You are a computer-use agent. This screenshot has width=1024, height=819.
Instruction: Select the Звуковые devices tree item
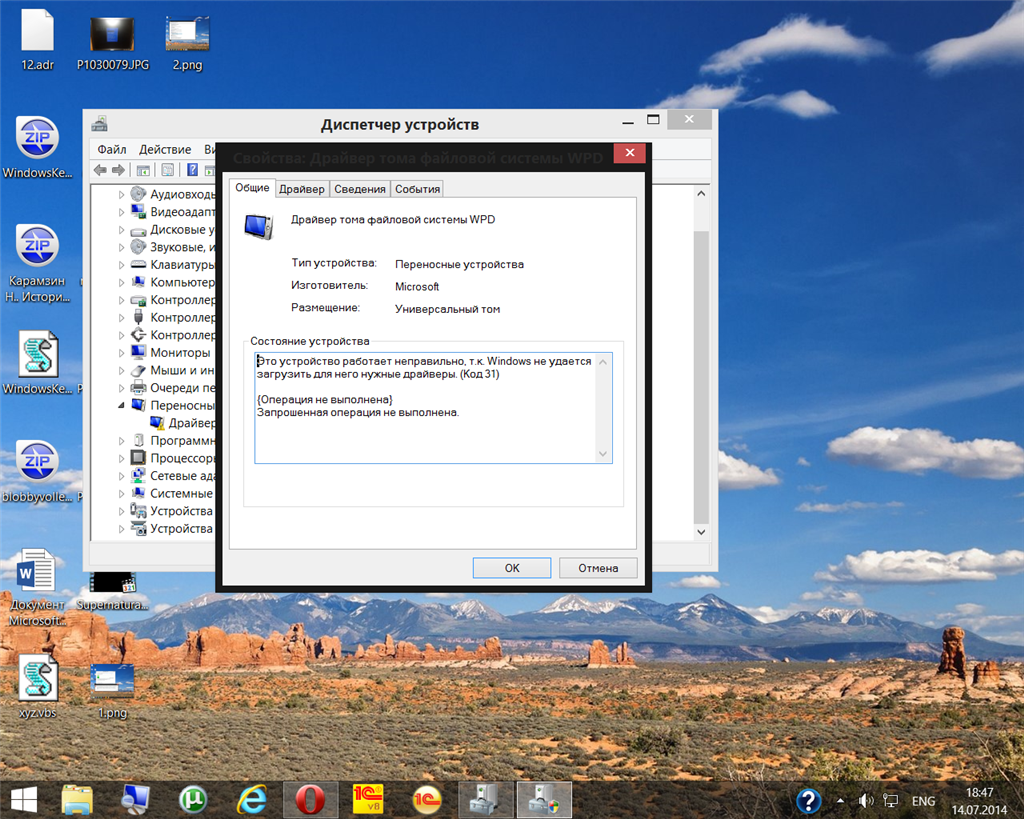[x=173, y=247]
